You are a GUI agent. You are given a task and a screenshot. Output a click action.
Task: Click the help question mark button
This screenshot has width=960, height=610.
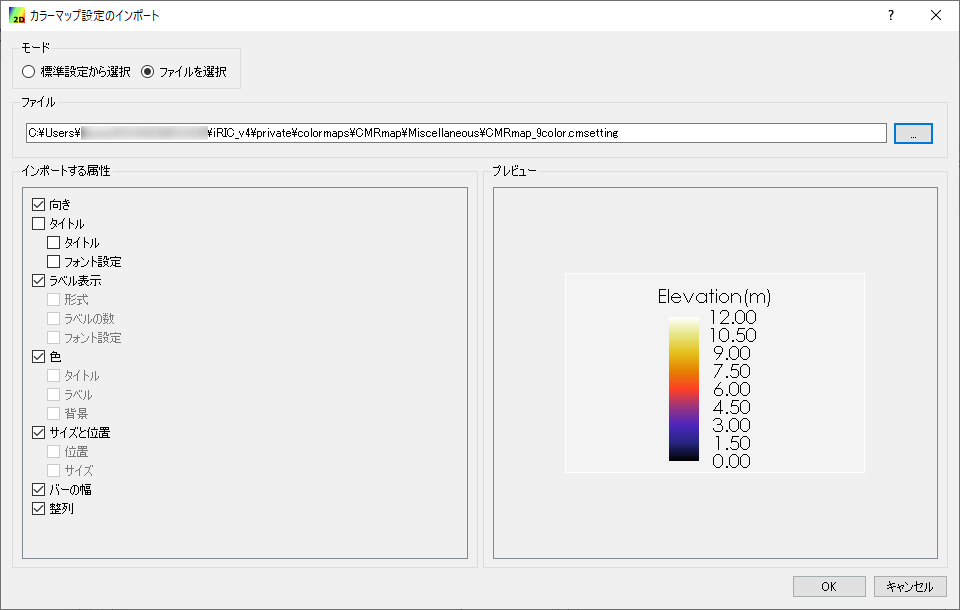tap(891, 15)
